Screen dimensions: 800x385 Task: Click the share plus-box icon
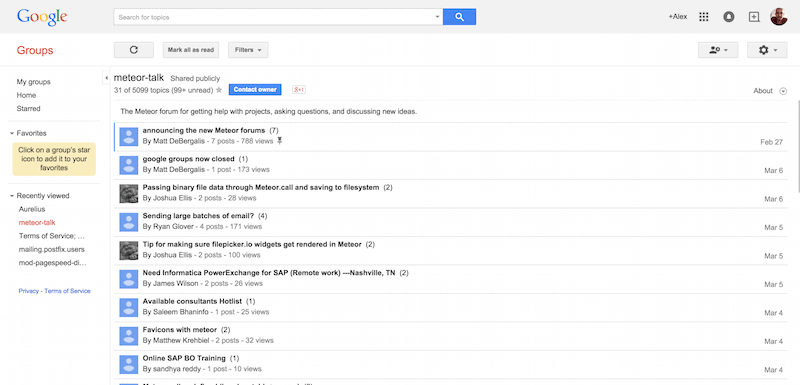[x=754, y=17]
